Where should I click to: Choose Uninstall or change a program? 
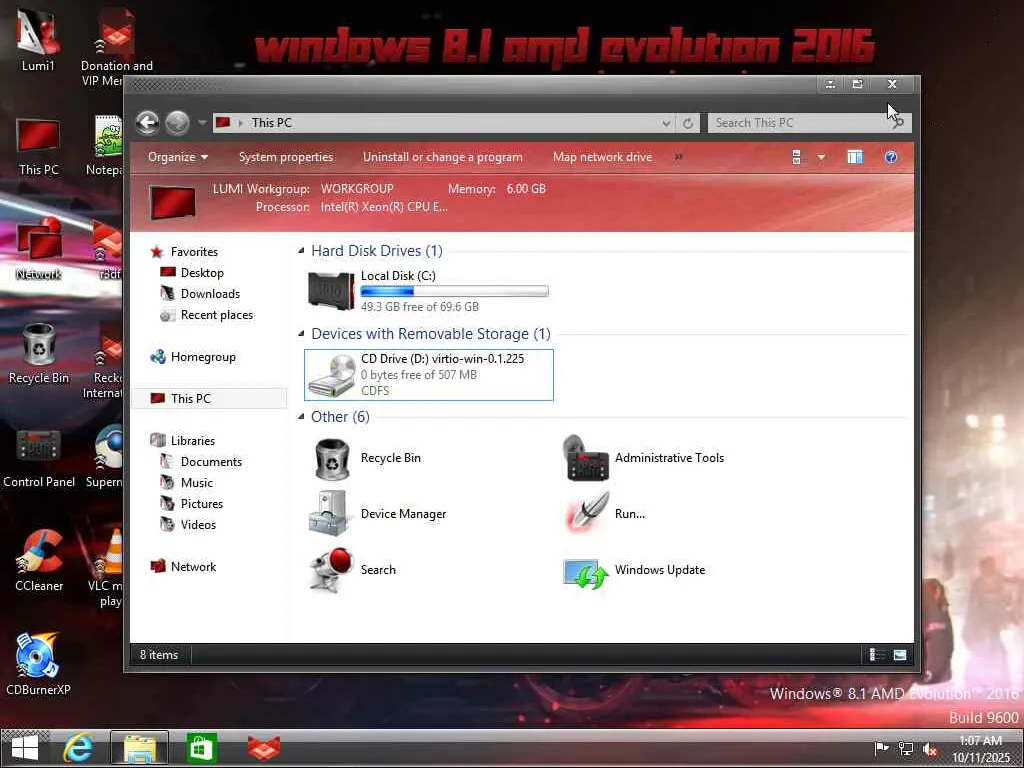[x=443, y=157]
